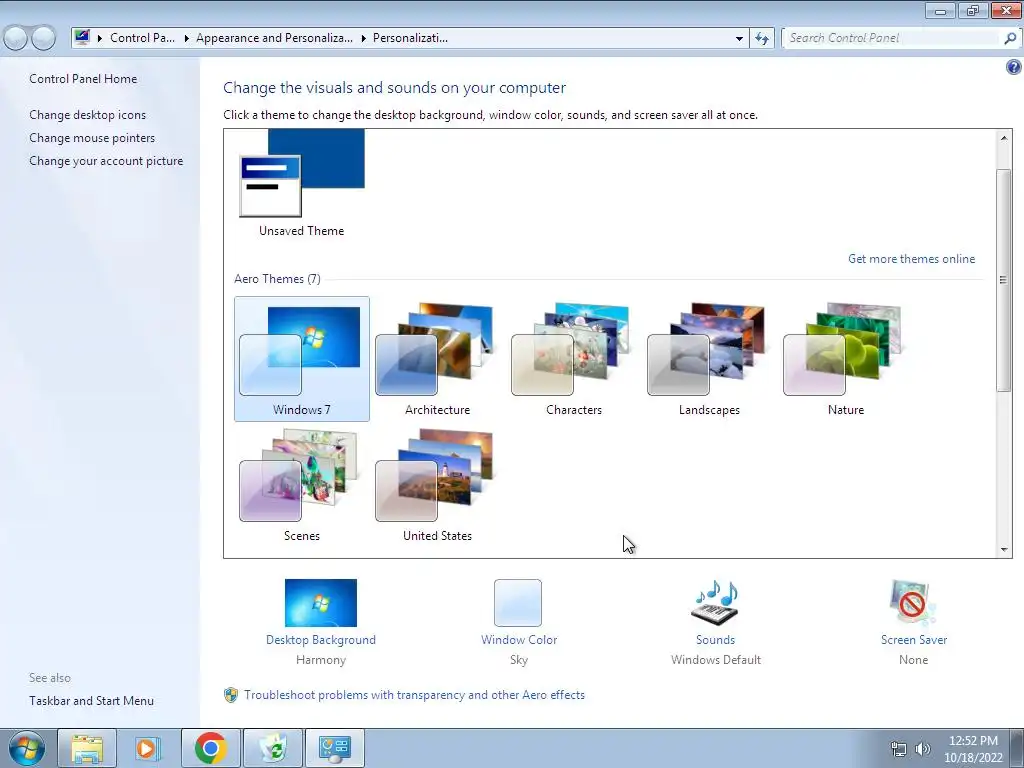Click the Back navigation button
This screenshot has width=1024, height=768.
(16, 38)
